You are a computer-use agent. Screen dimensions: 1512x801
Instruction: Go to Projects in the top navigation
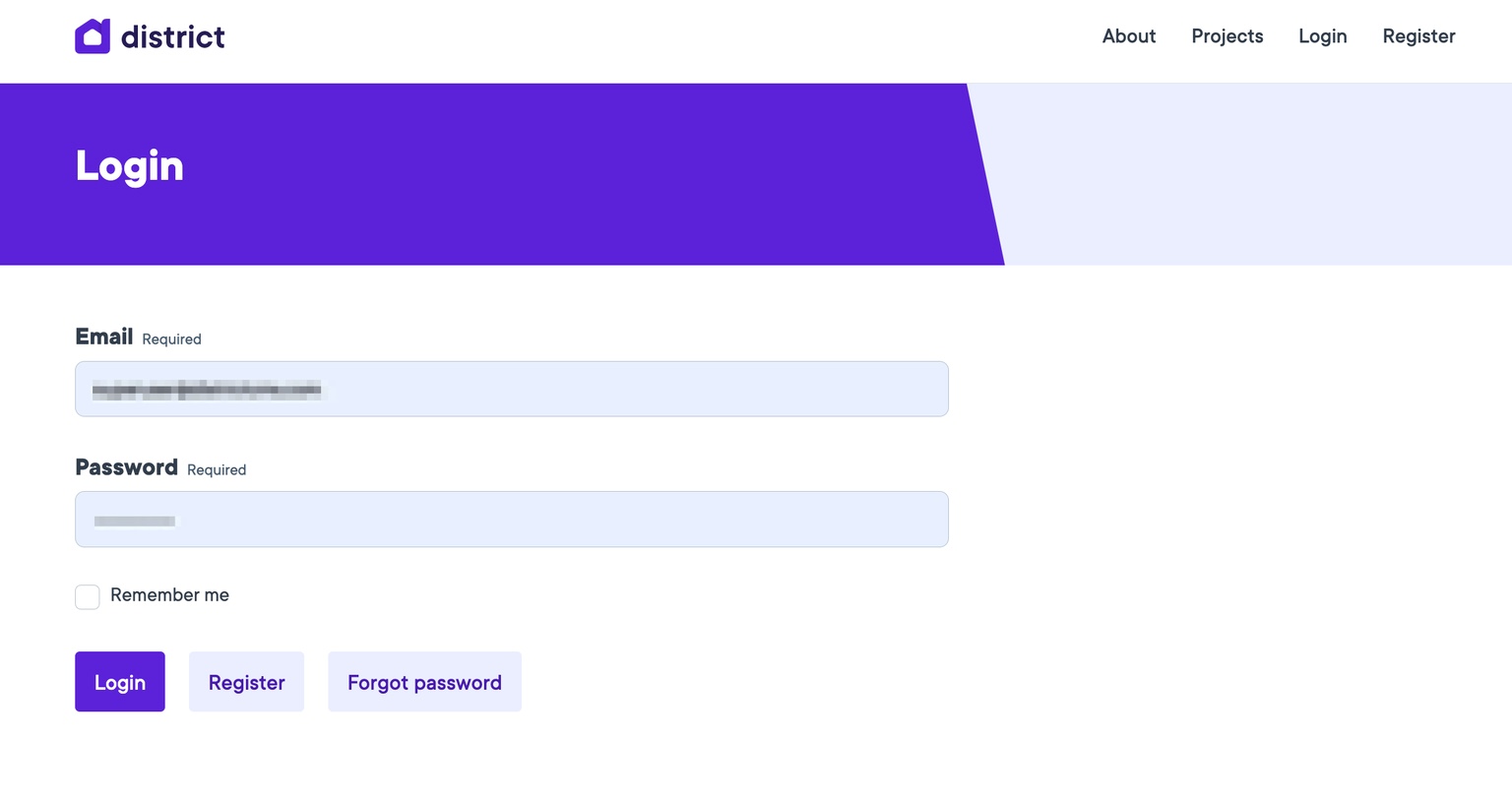pyautogui.click(x=1227, y=36)
